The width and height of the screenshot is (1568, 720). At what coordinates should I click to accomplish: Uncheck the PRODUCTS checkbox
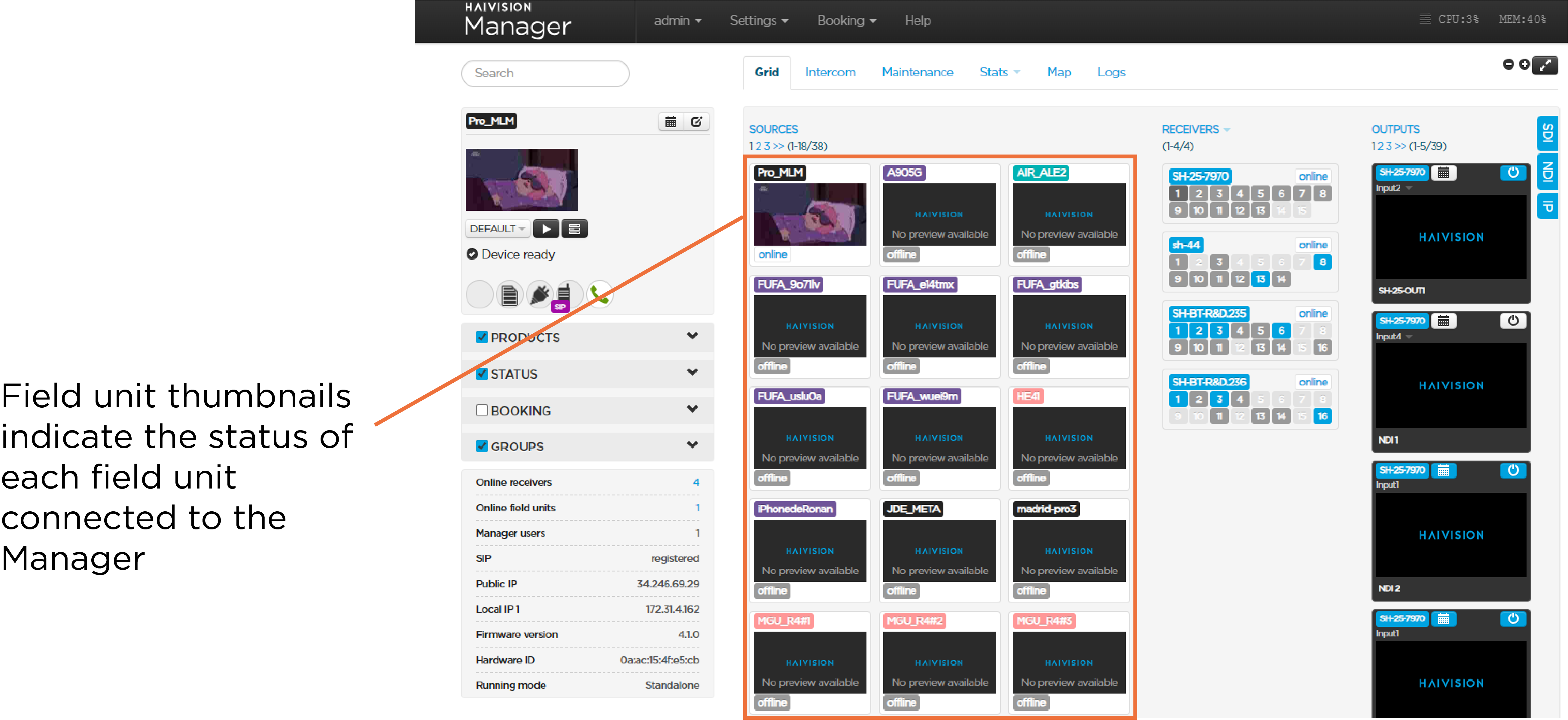[x=482, y=338]
